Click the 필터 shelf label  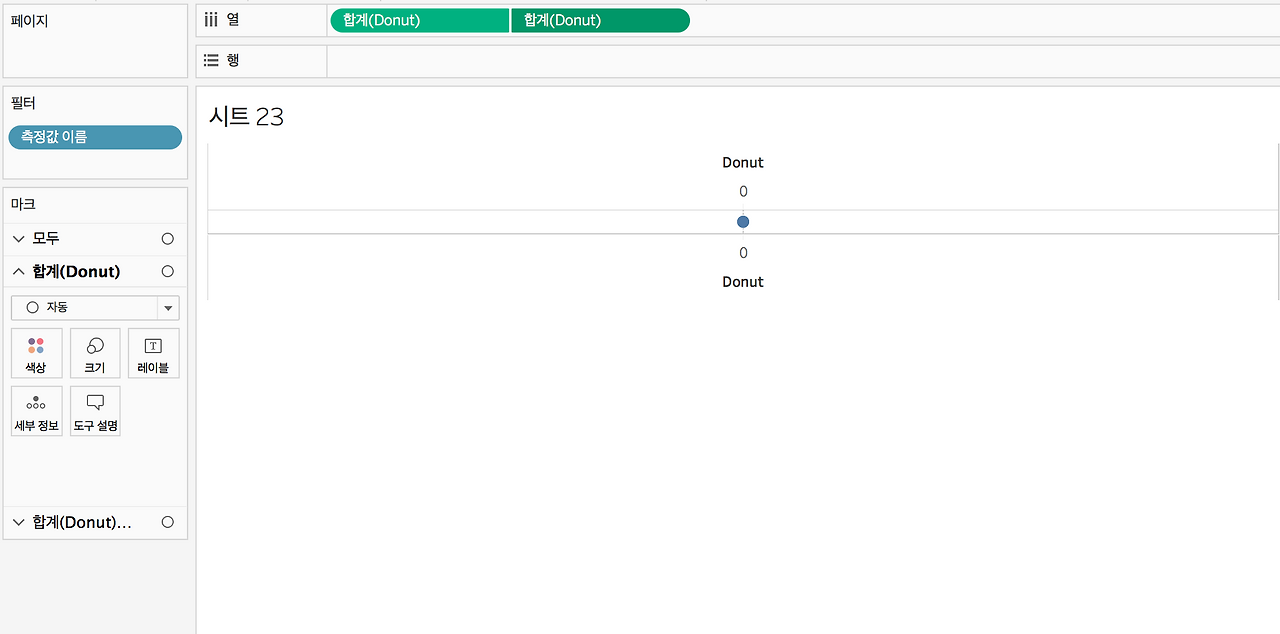pos(23,103)
